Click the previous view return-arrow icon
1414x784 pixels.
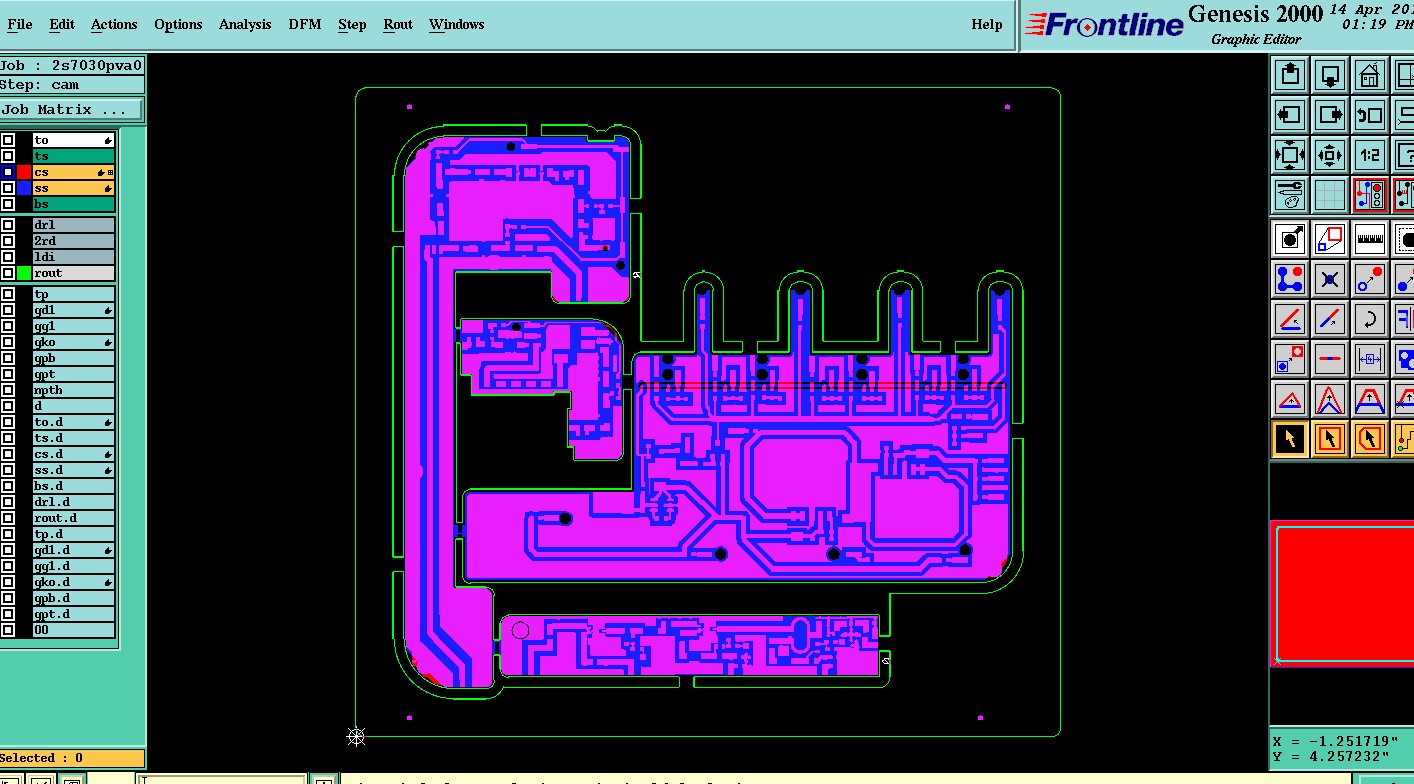tap(1370, 114)
